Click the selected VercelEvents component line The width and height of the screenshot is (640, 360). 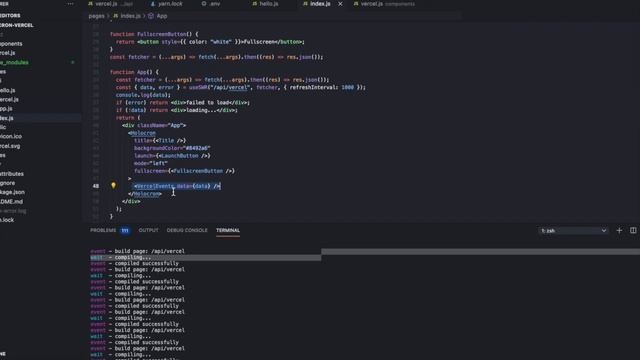[177, 186]
